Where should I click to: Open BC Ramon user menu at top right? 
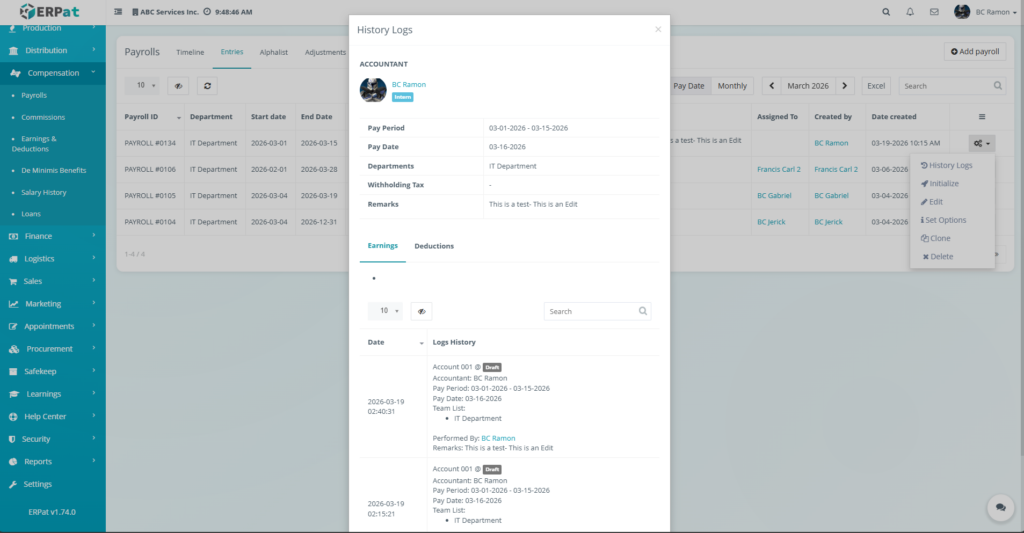985,12
